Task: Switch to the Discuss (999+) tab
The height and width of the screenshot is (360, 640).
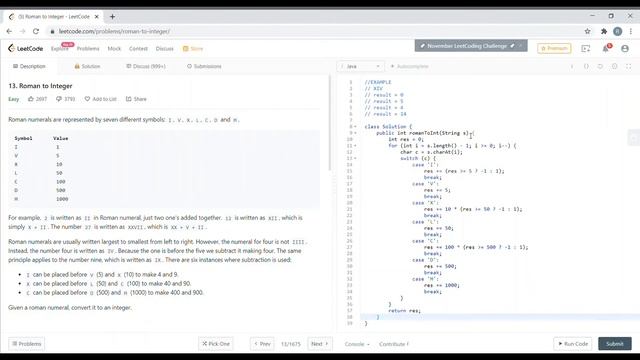Action: tap(146, 66)
